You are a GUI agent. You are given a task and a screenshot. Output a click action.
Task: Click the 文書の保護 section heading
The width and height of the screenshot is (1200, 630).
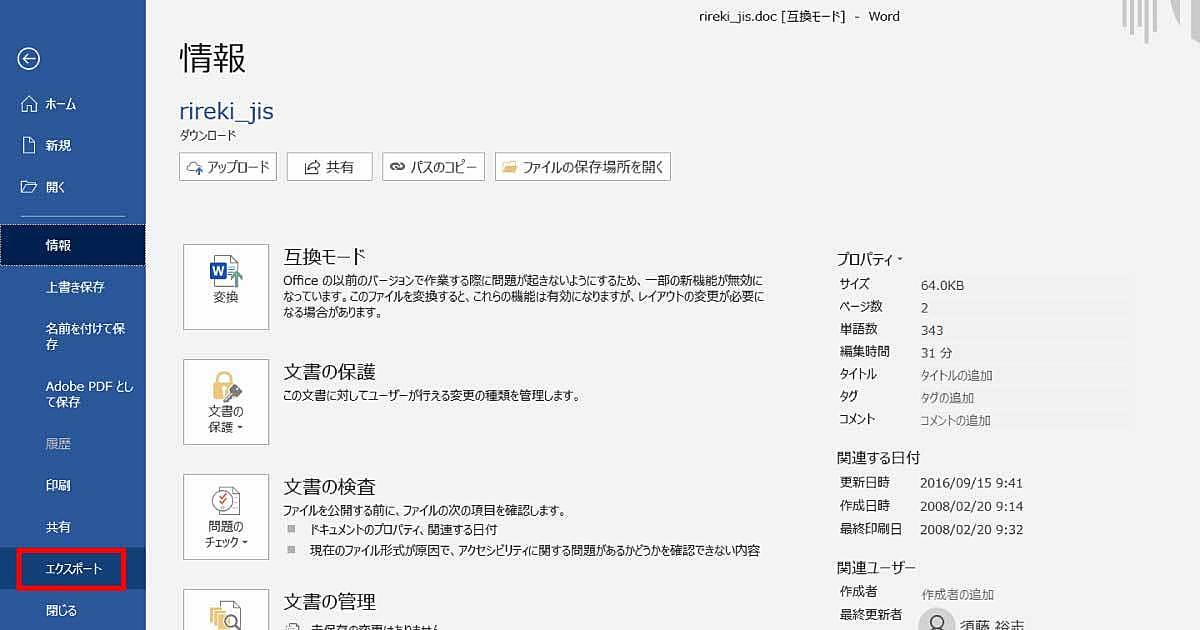coord(329,372)
